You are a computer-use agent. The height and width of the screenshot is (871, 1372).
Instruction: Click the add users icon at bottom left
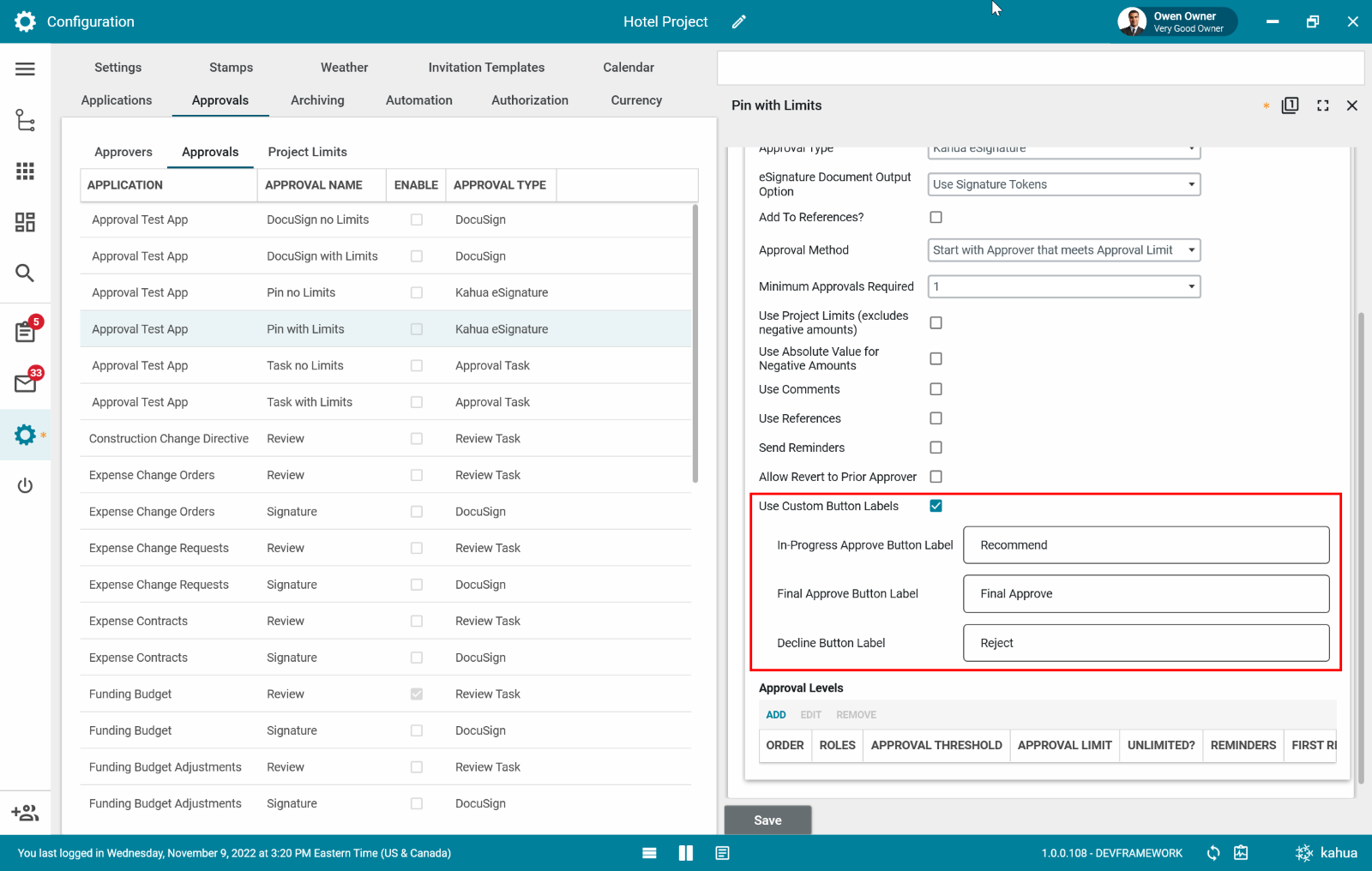[25, 813]
